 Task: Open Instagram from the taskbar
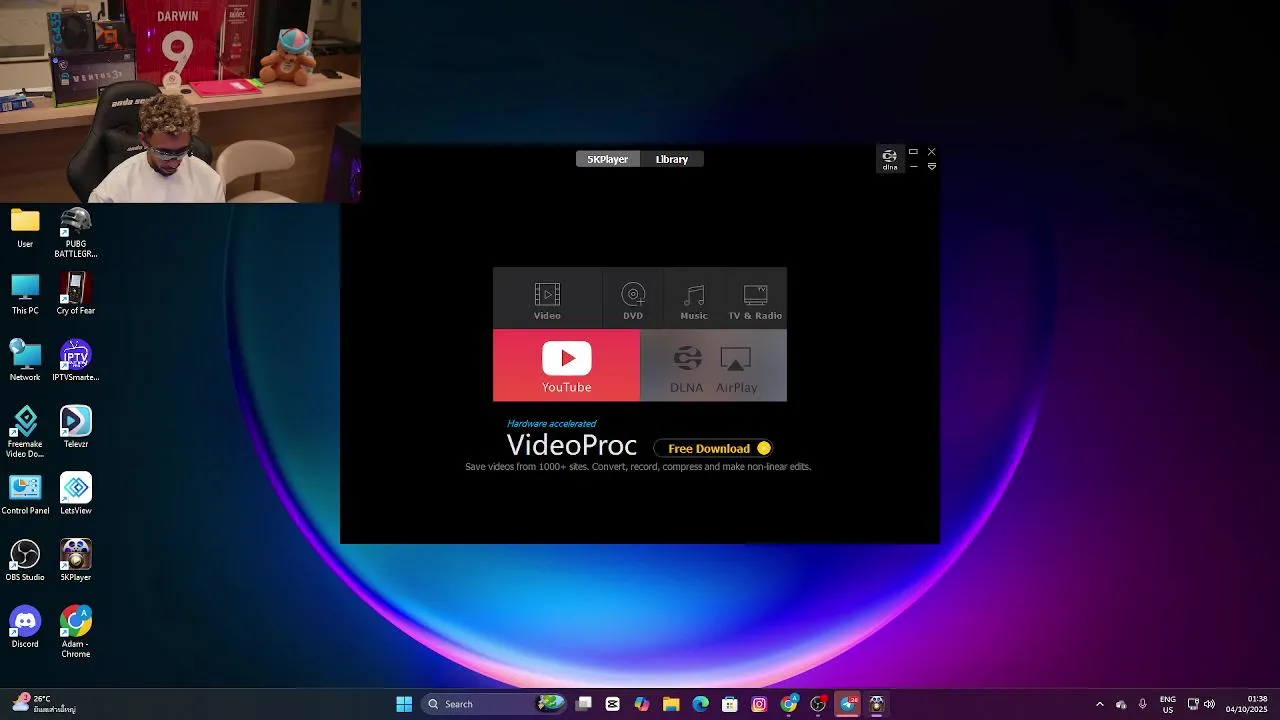[760, 704]
